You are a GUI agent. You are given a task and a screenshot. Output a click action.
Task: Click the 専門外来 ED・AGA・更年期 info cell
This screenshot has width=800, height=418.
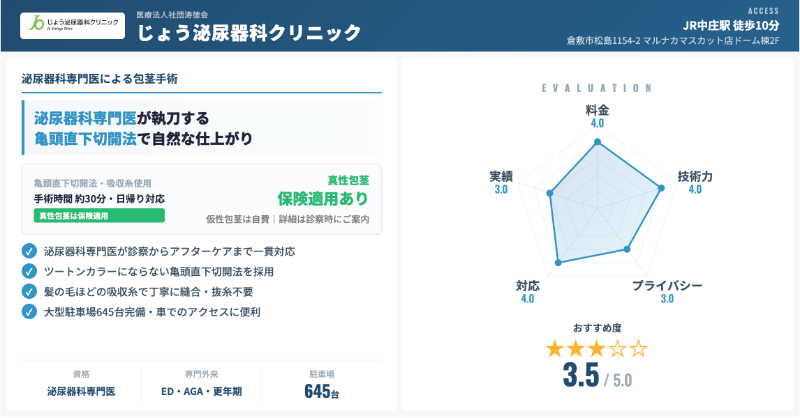click(x=201, y=384)
